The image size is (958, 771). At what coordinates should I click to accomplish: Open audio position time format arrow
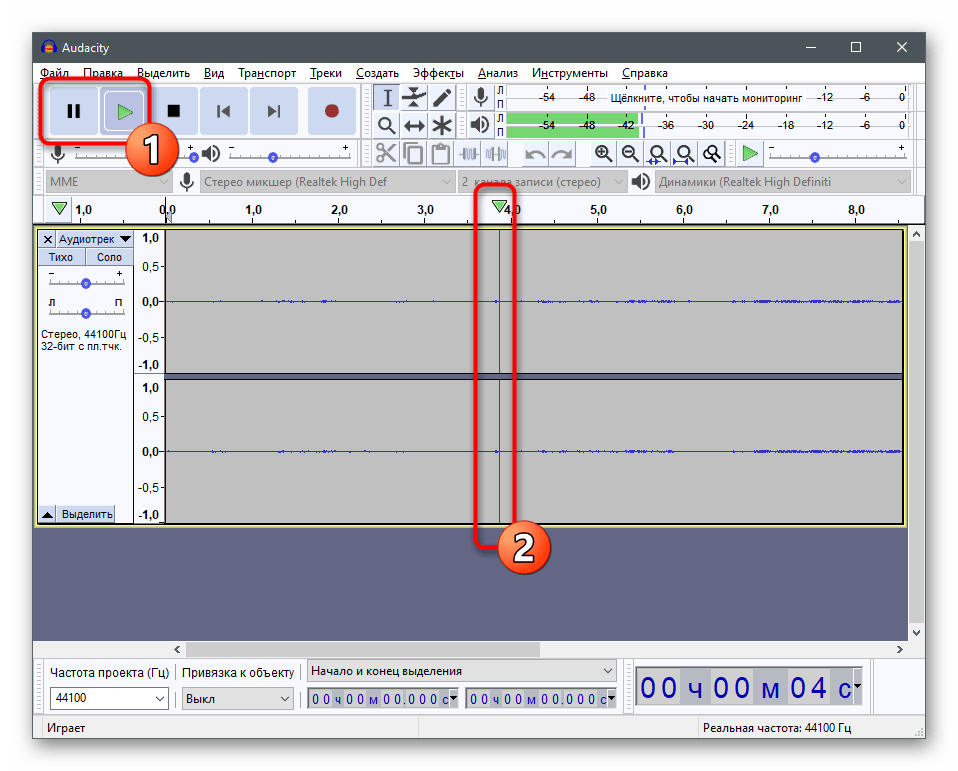tap(857, 686)
